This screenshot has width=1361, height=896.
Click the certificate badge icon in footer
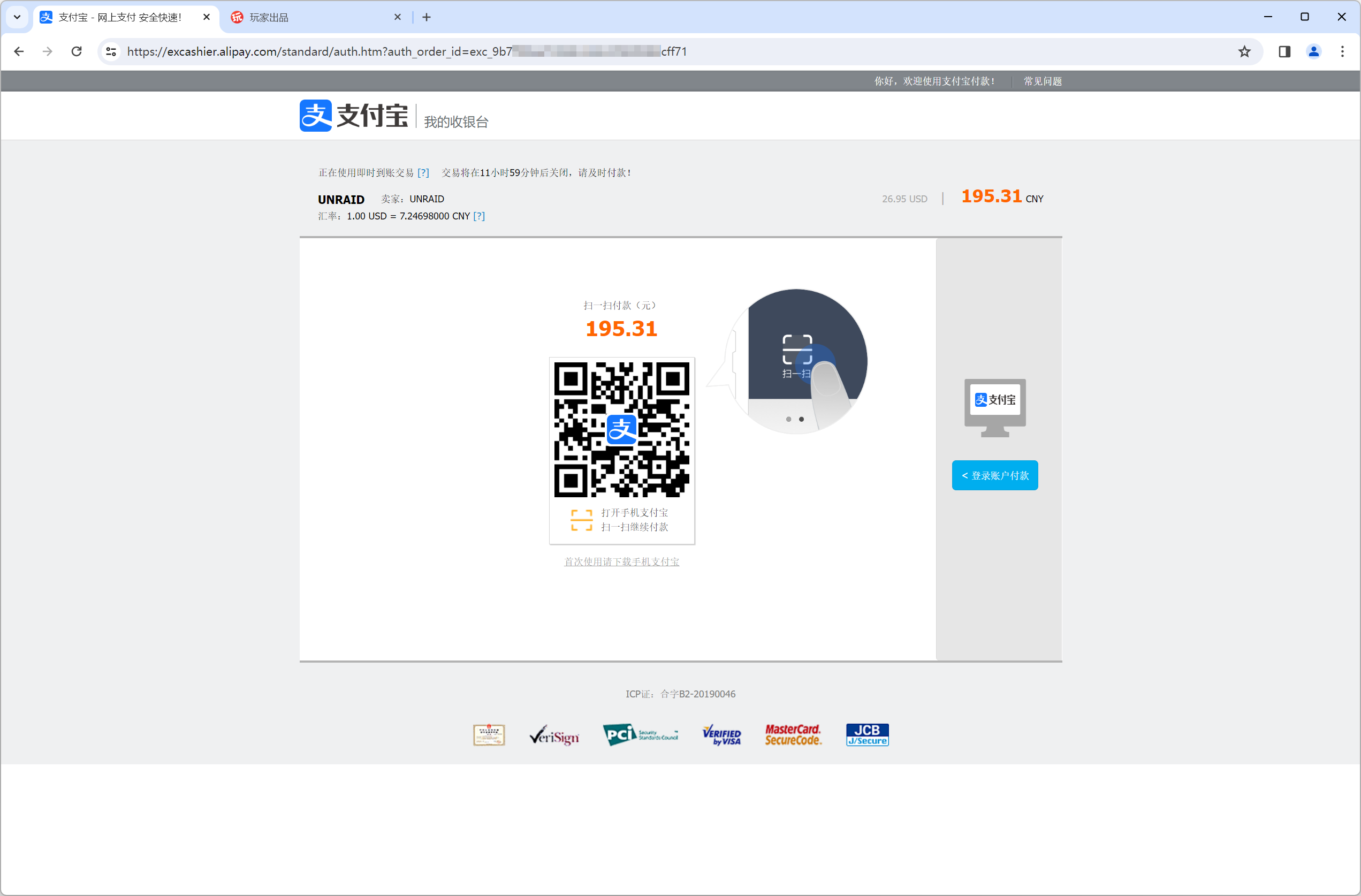[489, 735]
